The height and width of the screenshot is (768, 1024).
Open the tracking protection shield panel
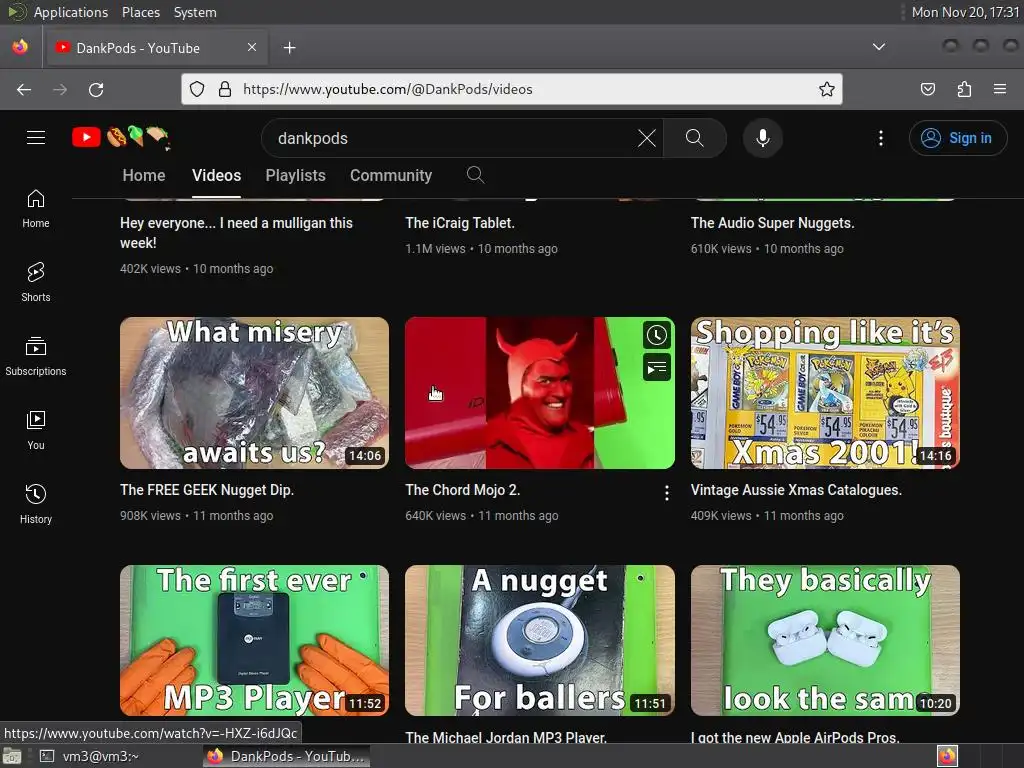click(x=197, y=89)
